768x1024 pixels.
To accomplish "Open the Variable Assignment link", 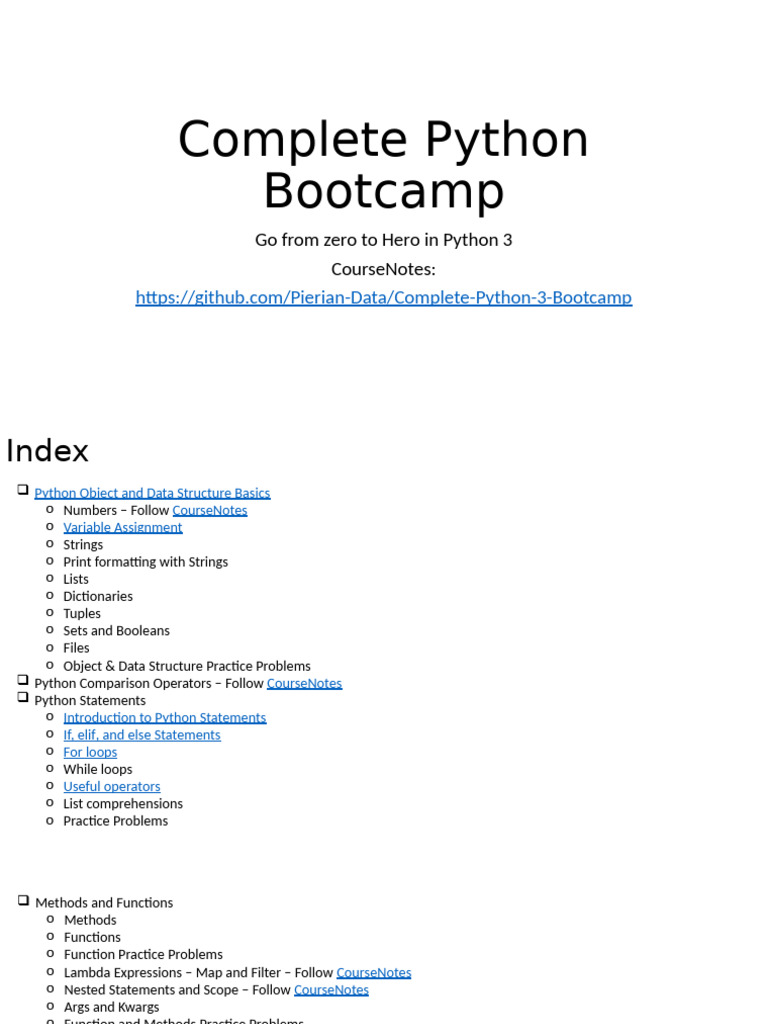I will (123, 527).
